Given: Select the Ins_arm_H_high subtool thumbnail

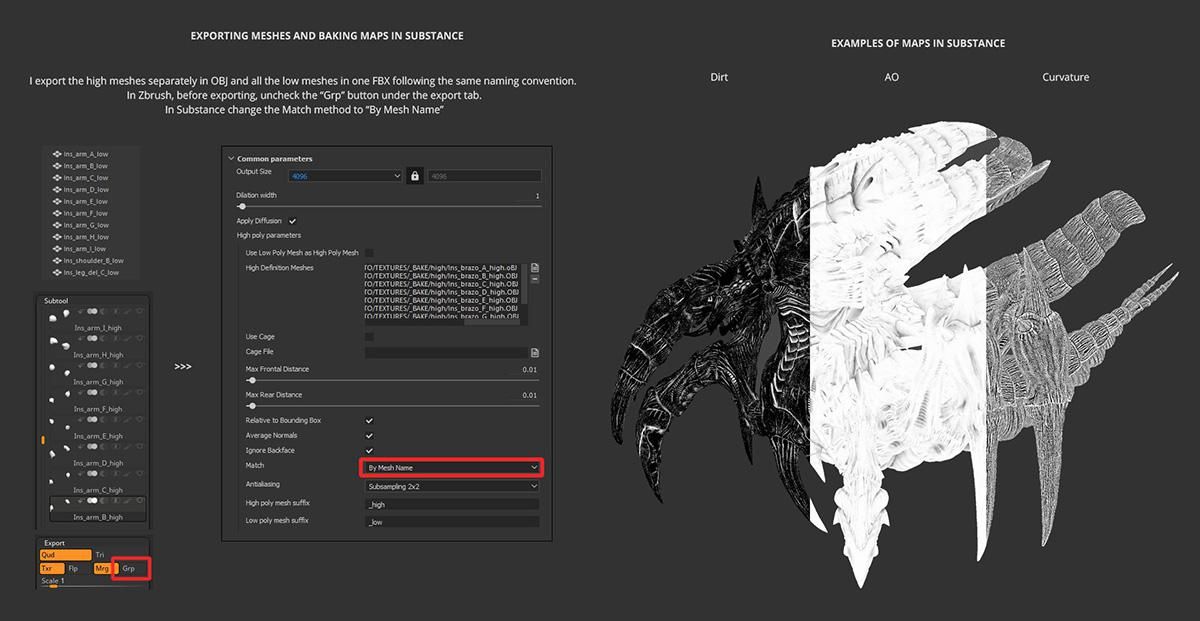Looking at the screenshot, I should click(x=58, y=344).
